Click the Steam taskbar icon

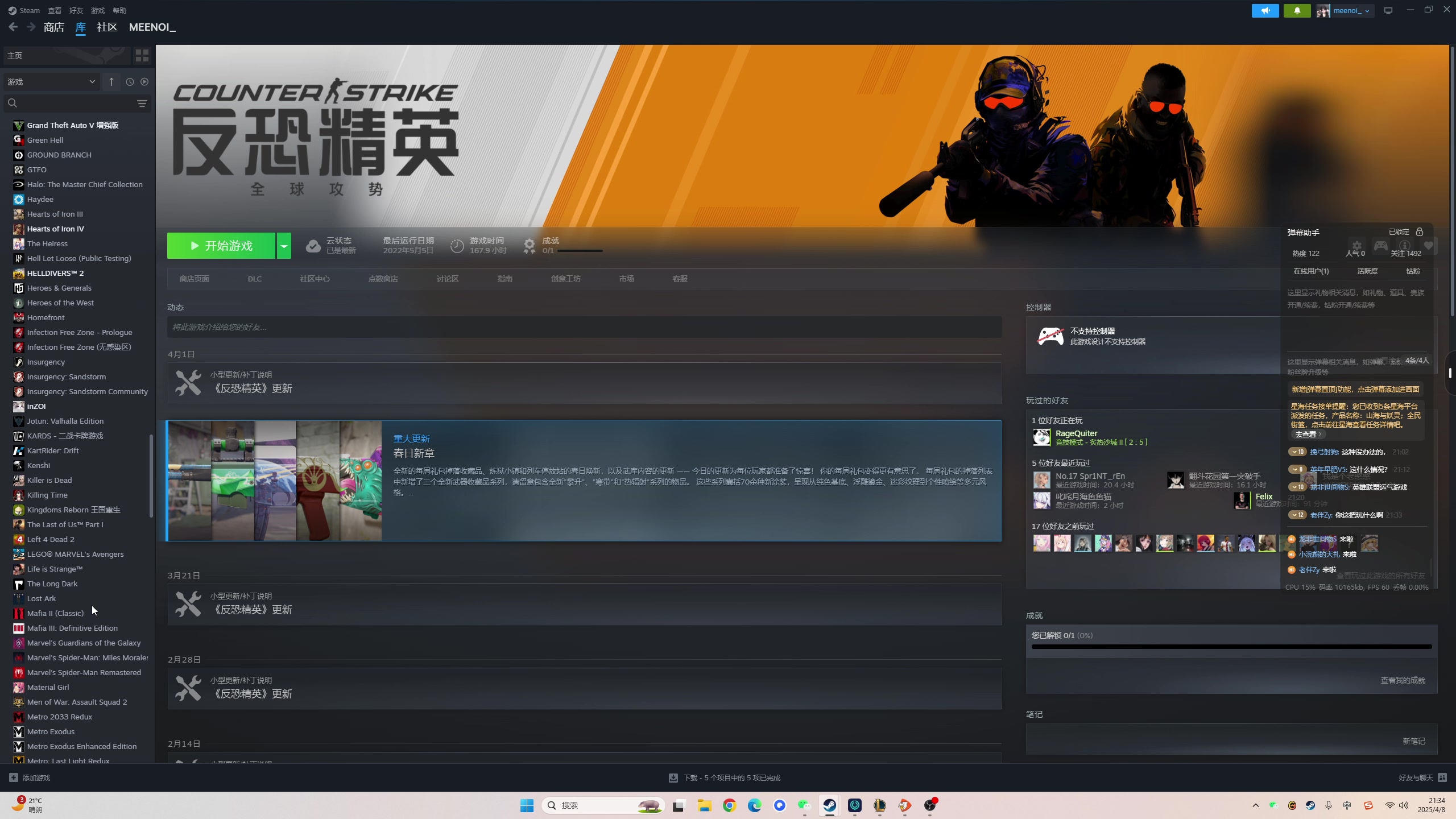830,805
